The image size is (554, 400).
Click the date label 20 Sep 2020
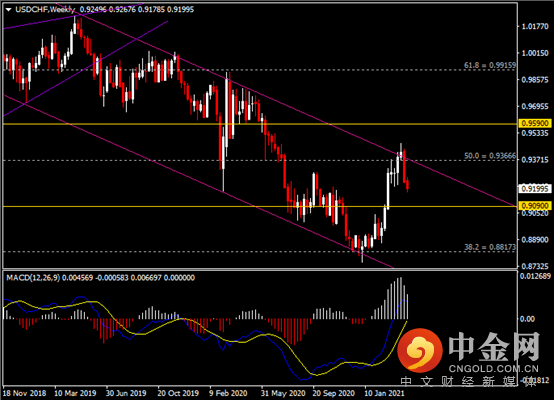334,393
